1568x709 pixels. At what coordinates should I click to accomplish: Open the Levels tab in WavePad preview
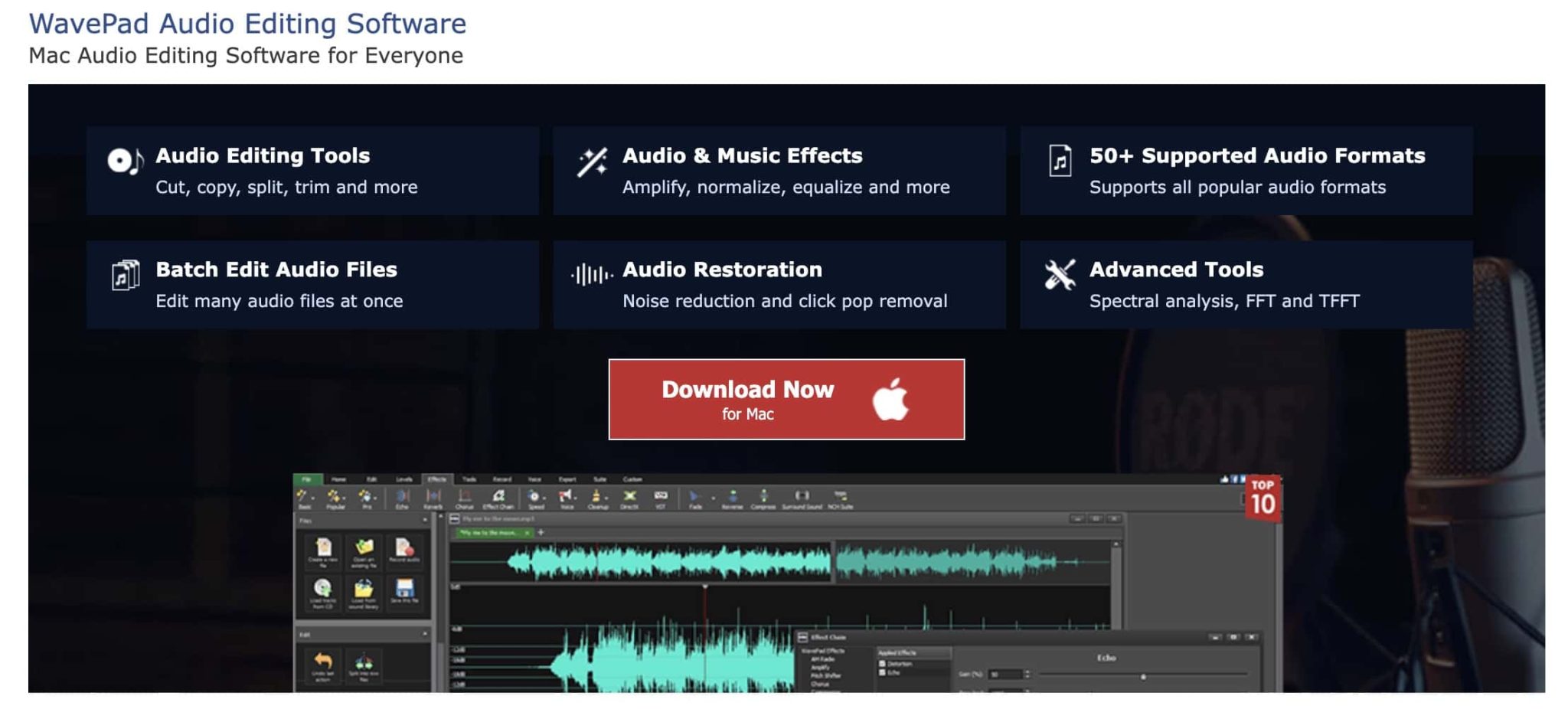(404, 479)
